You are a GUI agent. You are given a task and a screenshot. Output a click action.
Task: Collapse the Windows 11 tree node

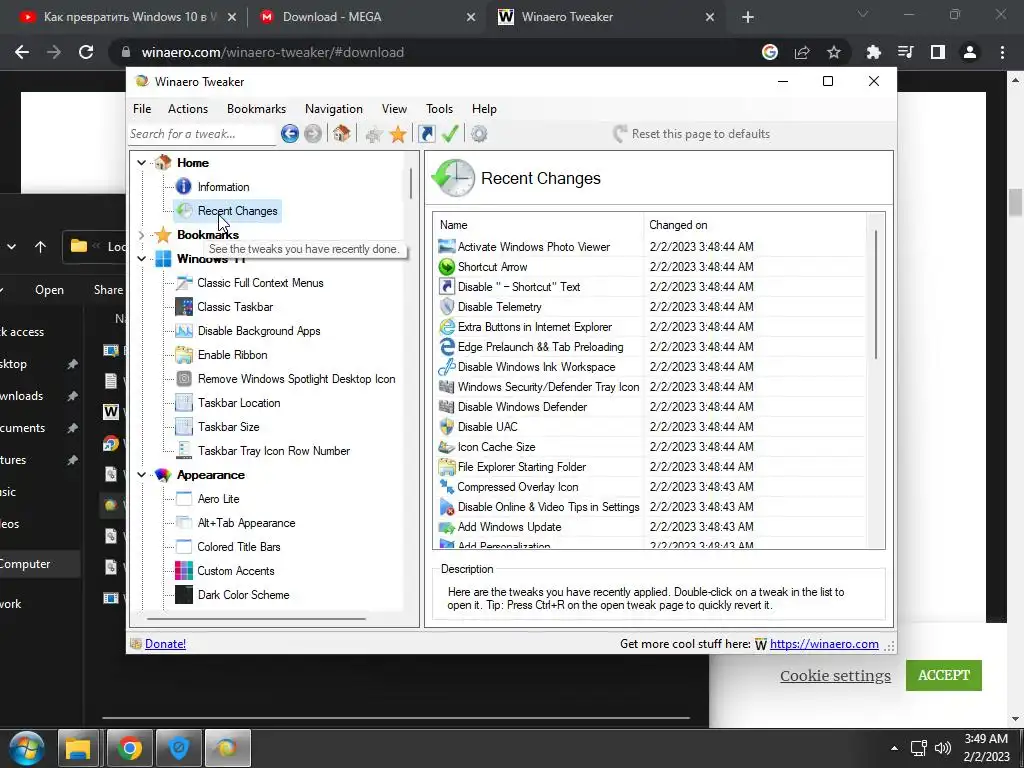pyautogui.click(x=142, y=259)
